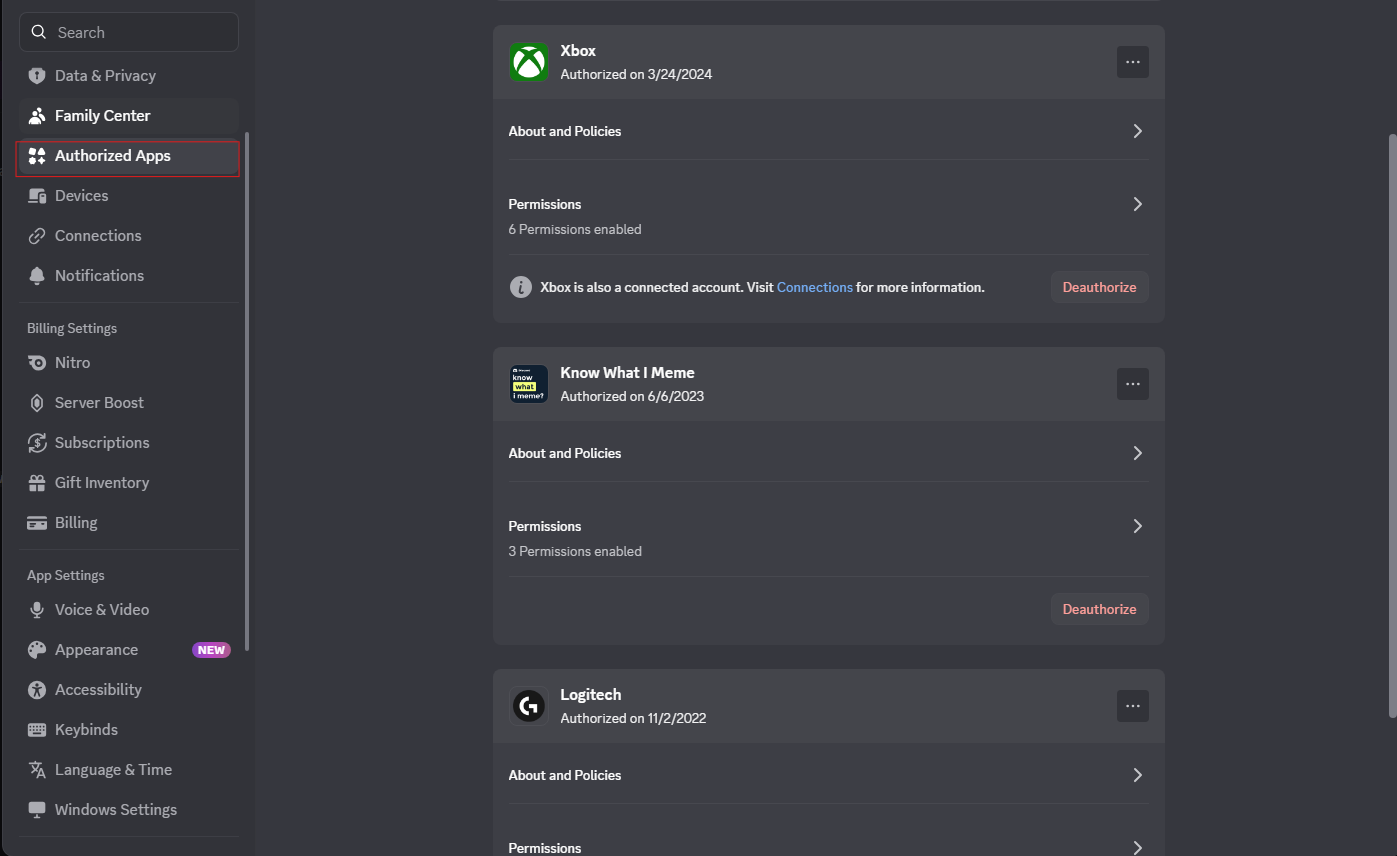
Task: Open the Xbox app logo icon
Action: 528,62
